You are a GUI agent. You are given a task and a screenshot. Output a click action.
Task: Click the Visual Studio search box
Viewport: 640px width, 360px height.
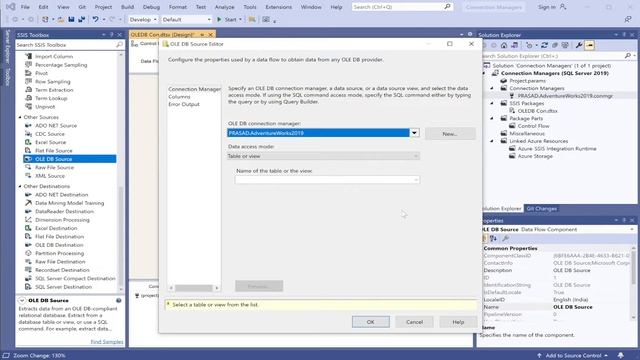click(402, 7)
